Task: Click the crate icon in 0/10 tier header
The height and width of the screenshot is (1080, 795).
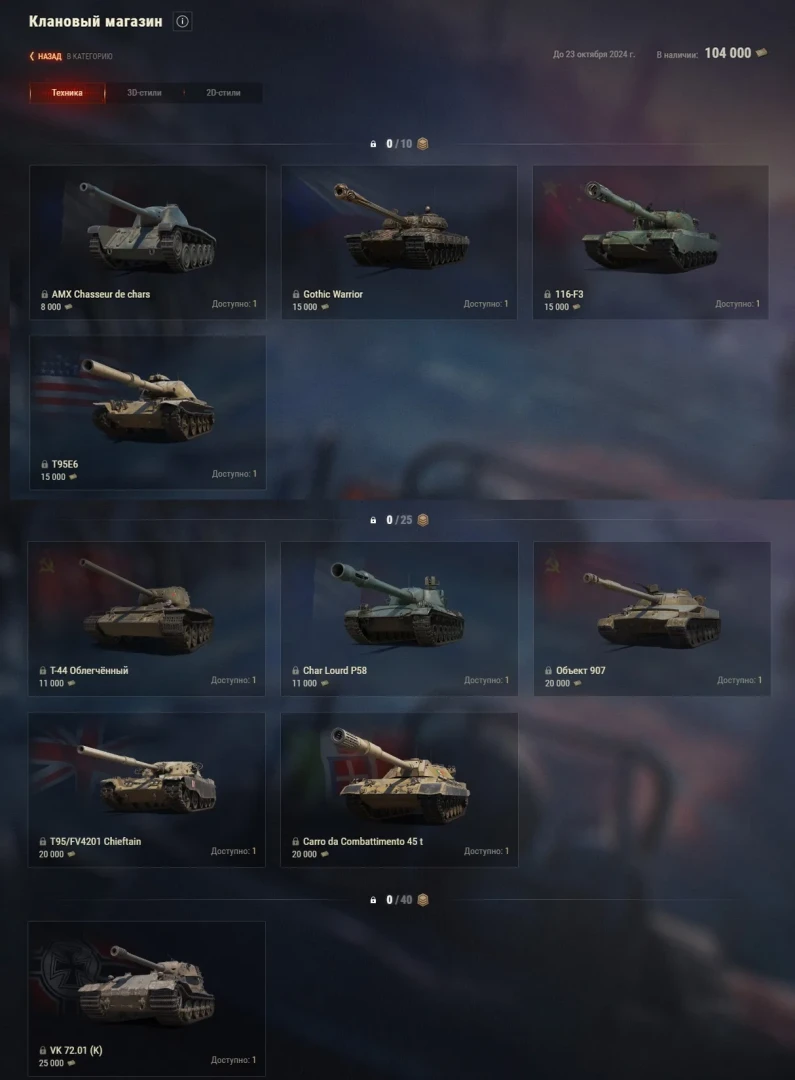Action: pos(423,144)
